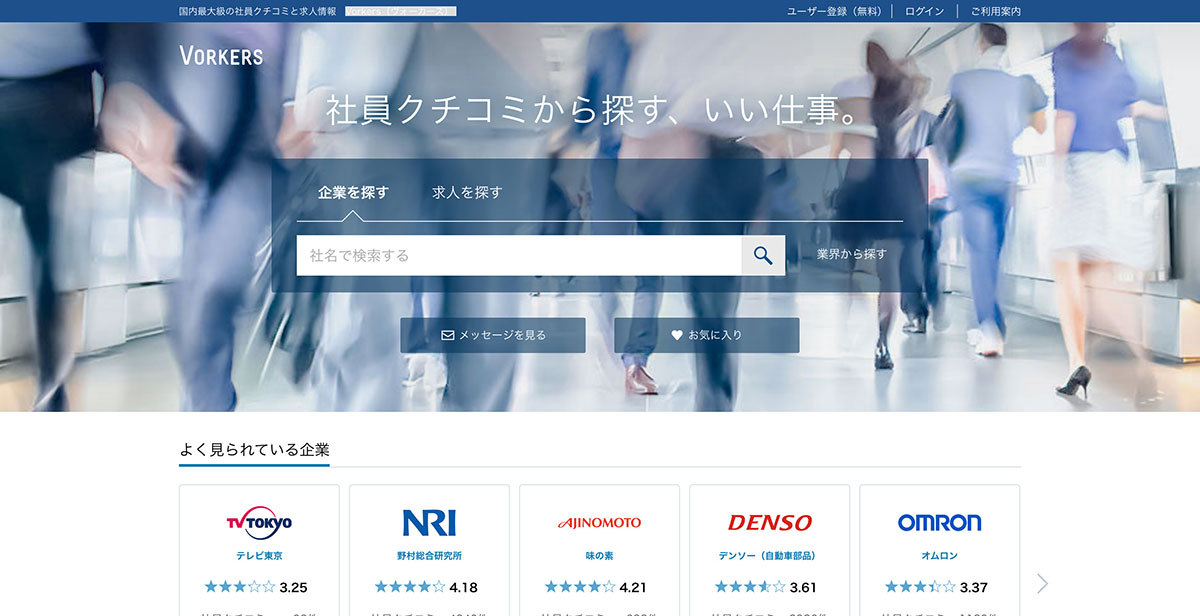Click the お気に入り button

click(707, 335)
